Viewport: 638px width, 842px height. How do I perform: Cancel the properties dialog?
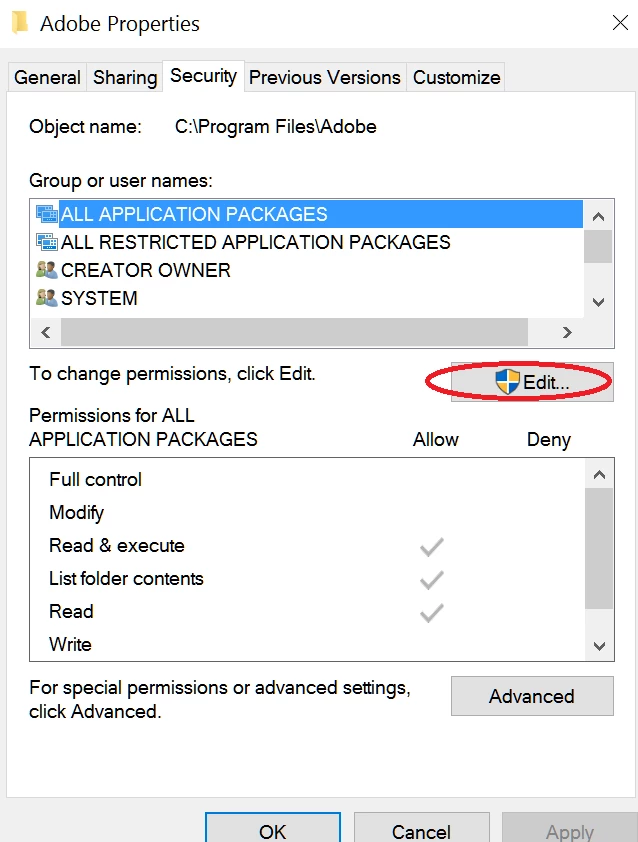[x=422, y=830]
